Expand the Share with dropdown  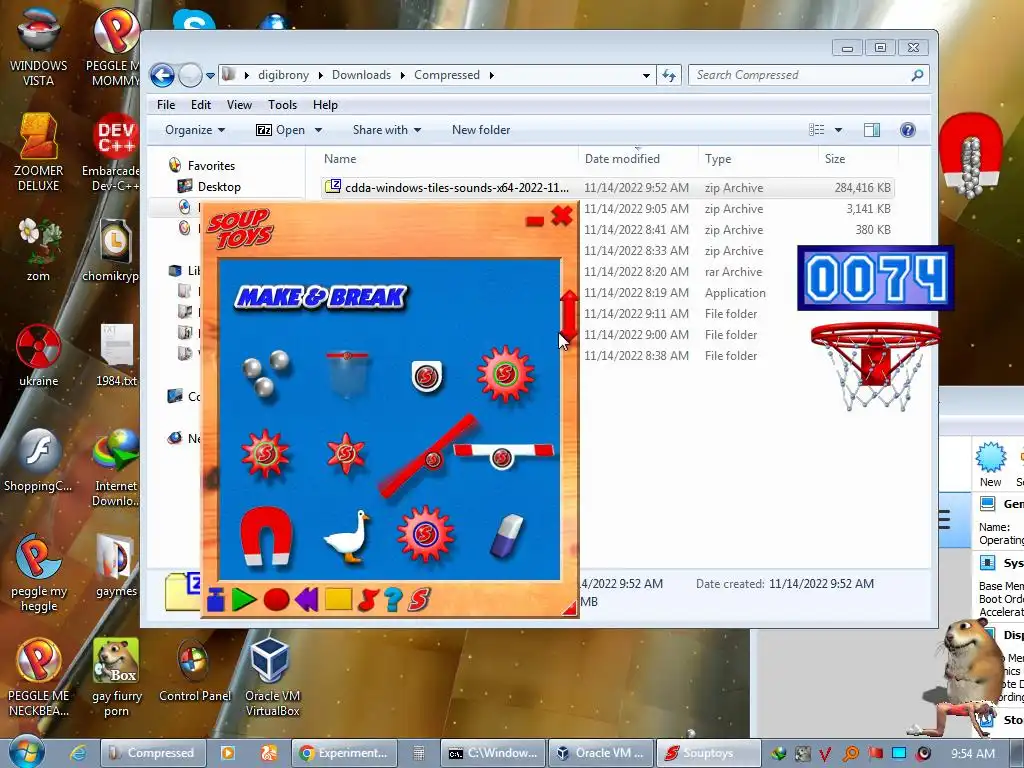[x=387, y=130]
